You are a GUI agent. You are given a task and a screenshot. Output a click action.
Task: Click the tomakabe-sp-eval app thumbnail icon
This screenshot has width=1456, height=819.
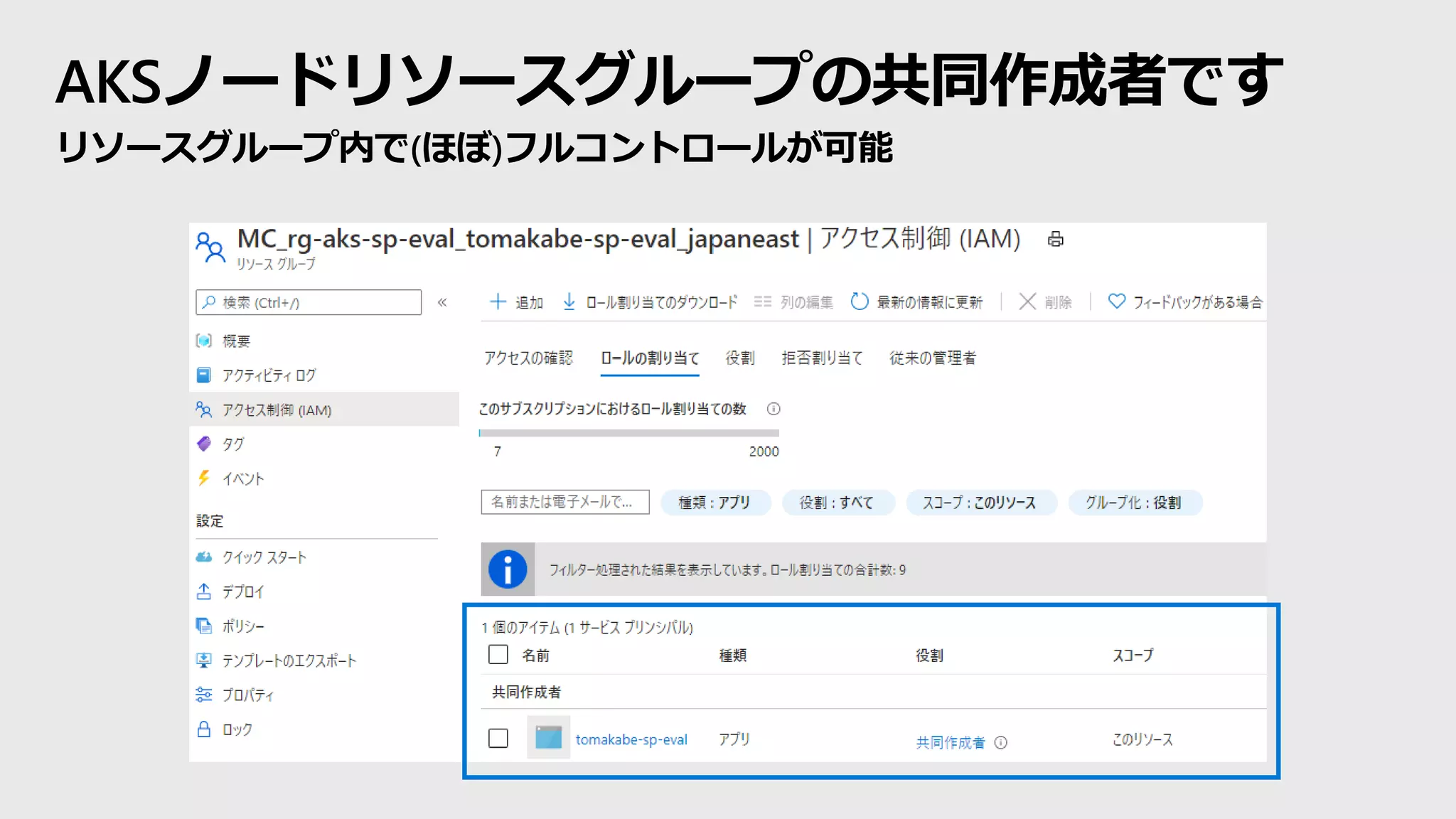(x=548, y=737)
